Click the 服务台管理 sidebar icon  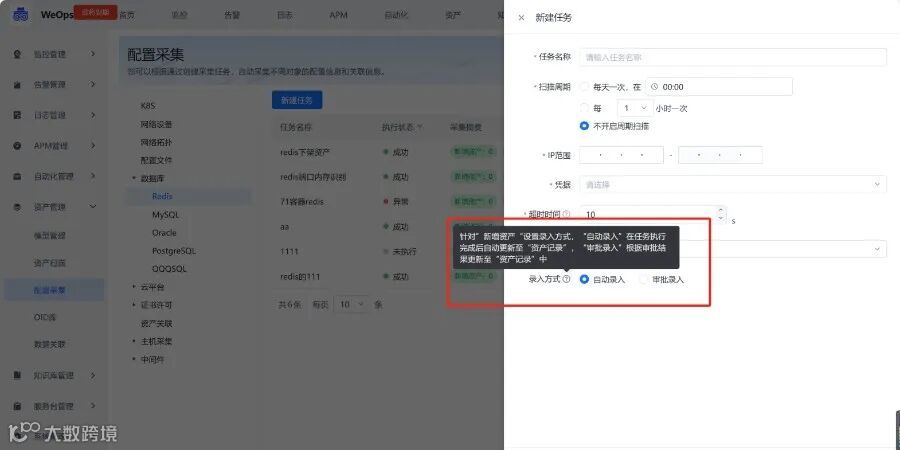pyautogui.click(x=17, y=406)
